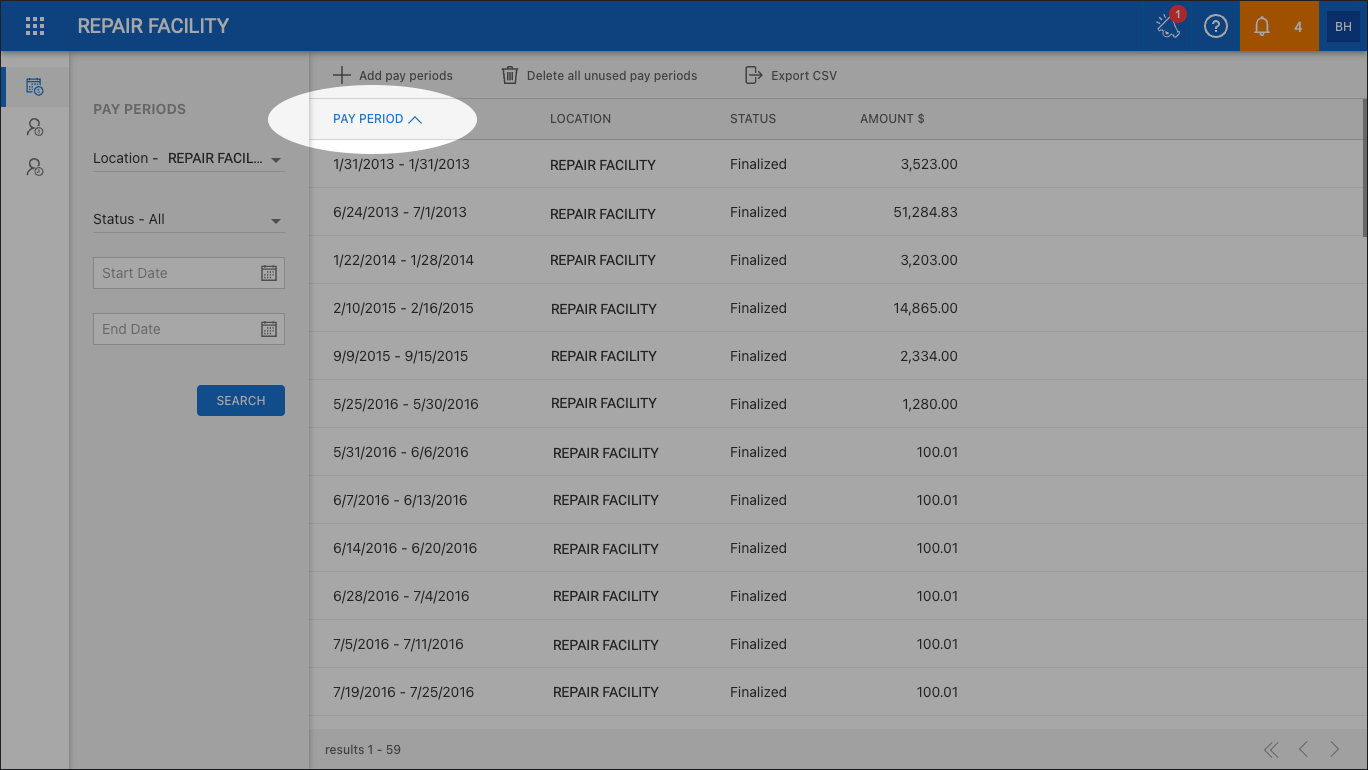Open pay period 7/5/2016 - 7/11/2016

tap(398, 644)
